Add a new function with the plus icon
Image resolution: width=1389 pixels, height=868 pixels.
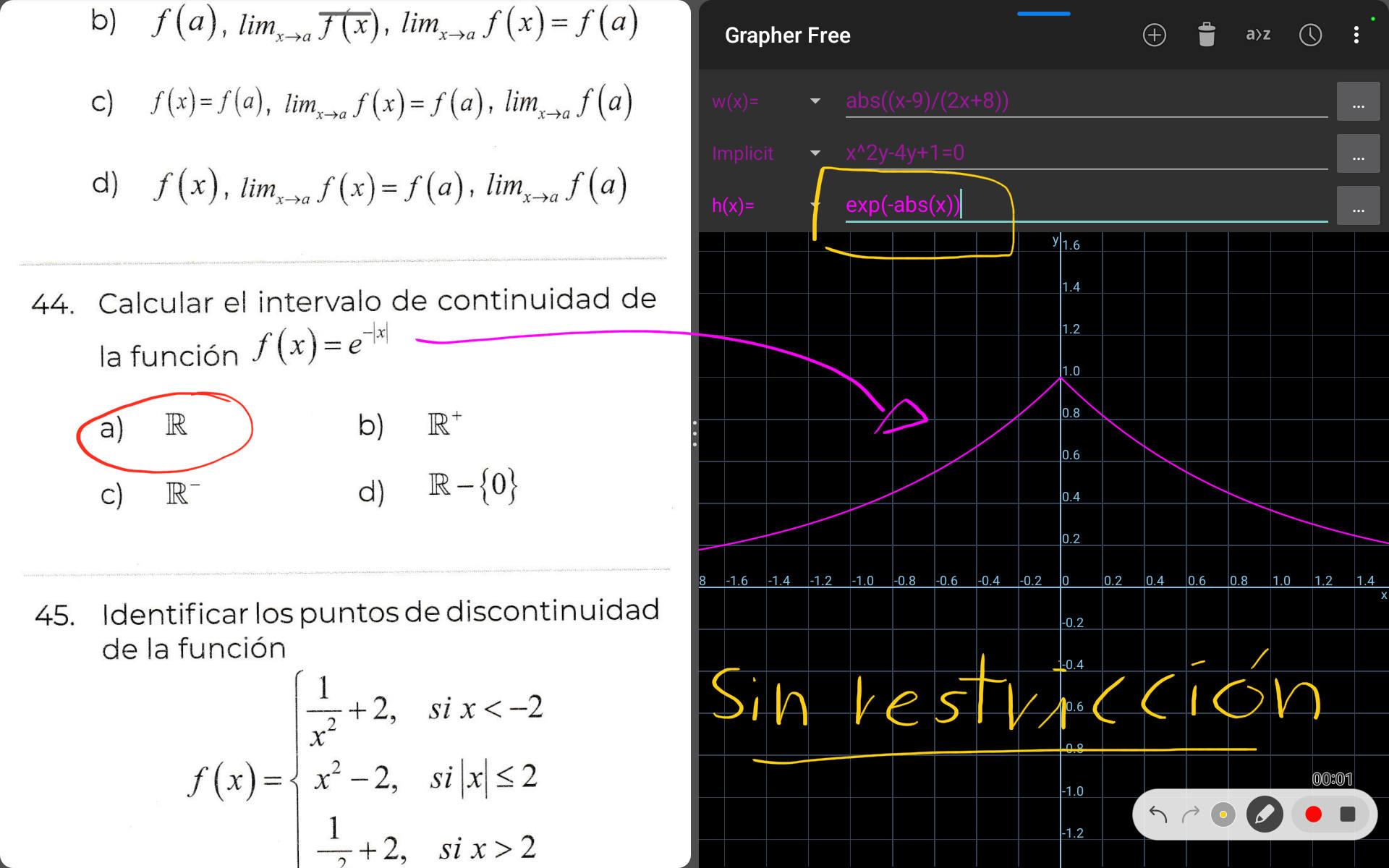(x=1155, y=34)
